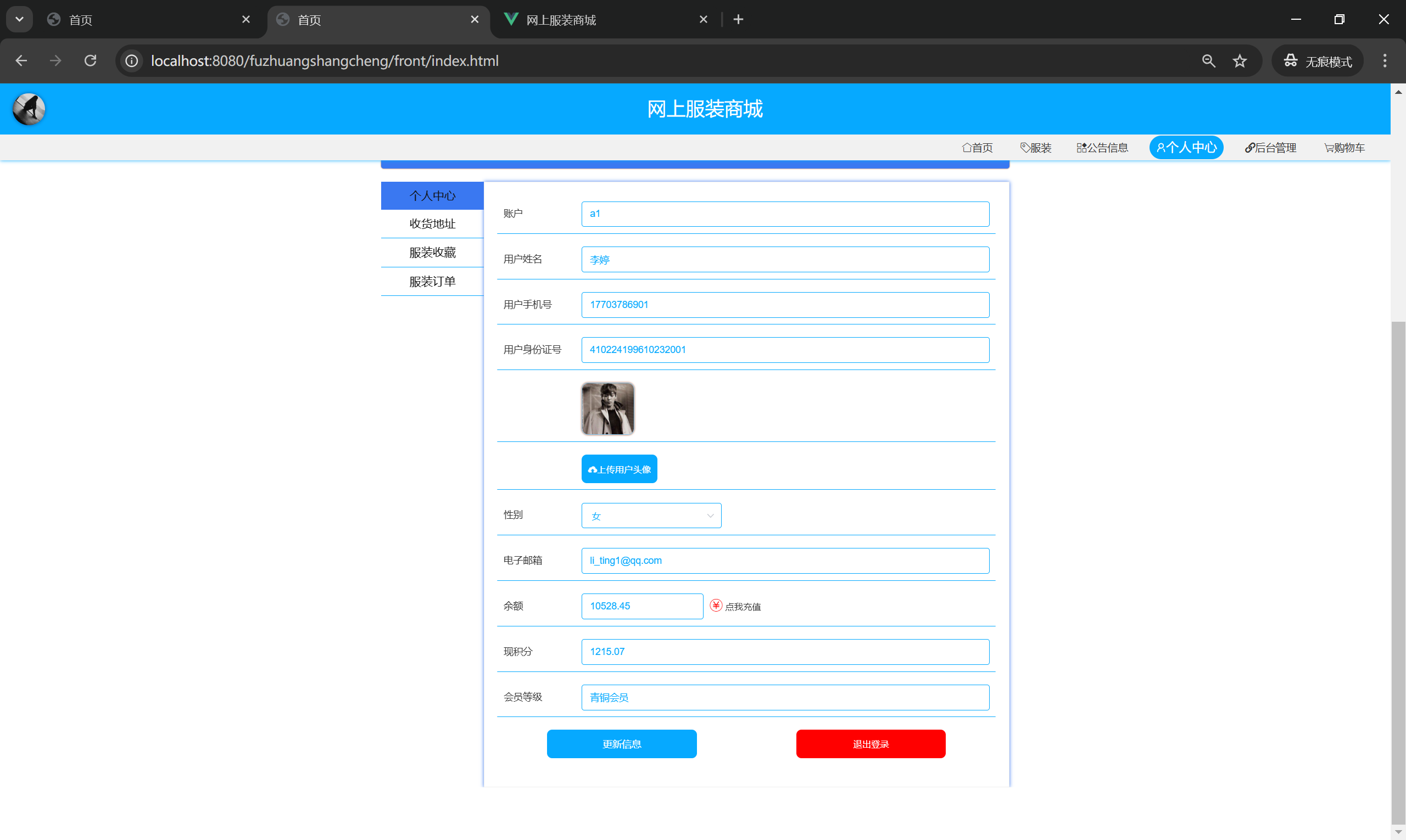Close the first 首页 tab
Viewport: 1406px width, 840px height.
[x=246, y=19]
